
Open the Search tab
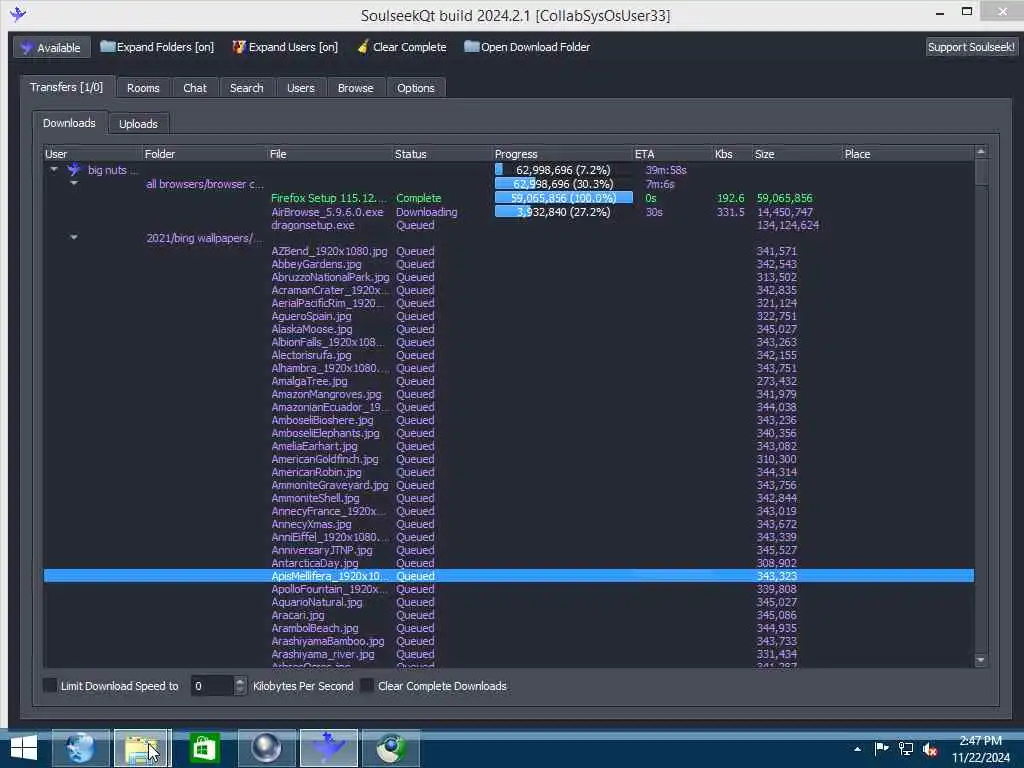click(x=246, y=88)
